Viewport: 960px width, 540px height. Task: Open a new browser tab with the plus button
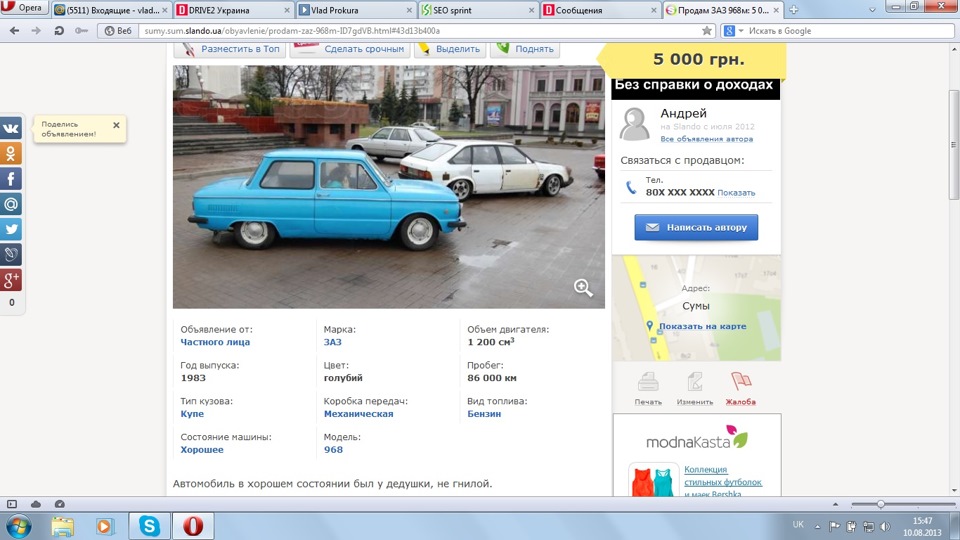pos(793,10)
